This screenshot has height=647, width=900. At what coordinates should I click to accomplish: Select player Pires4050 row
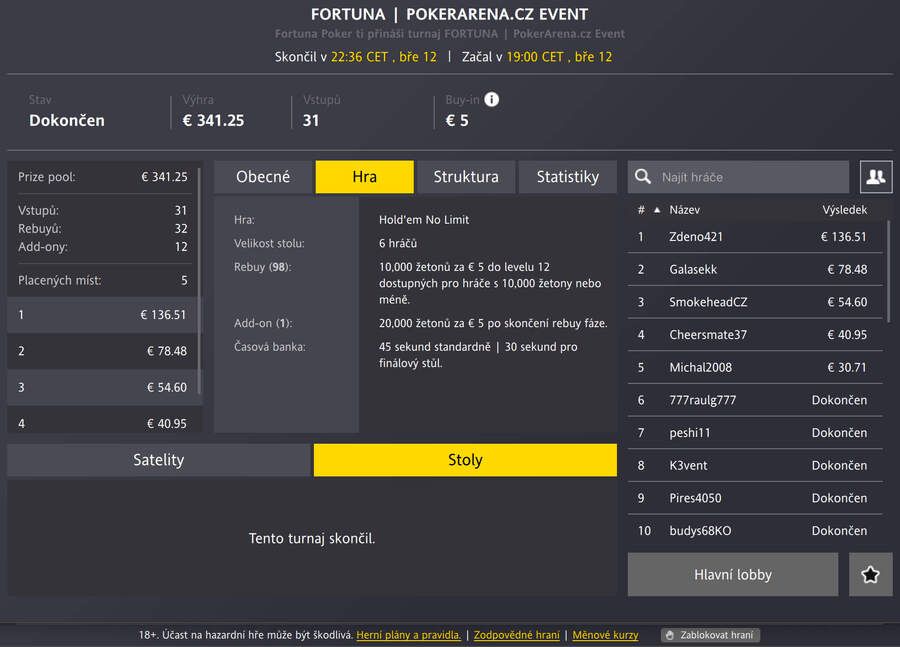pyautogui.click(x=755, y=498)
